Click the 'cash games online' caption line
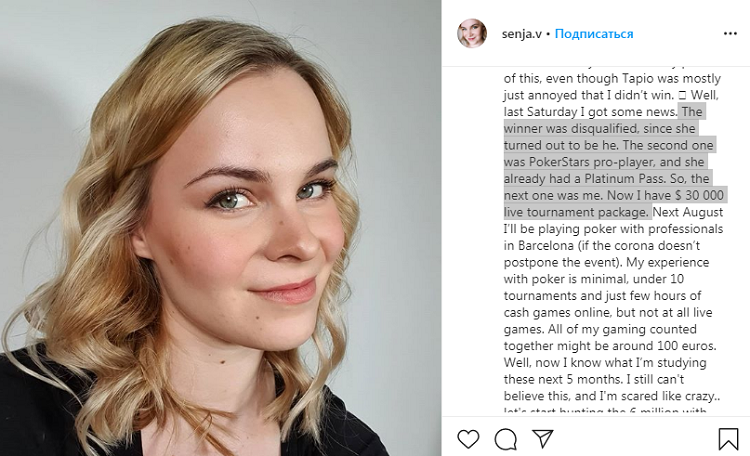Screen dimensions: 750x456 (608, 312)
